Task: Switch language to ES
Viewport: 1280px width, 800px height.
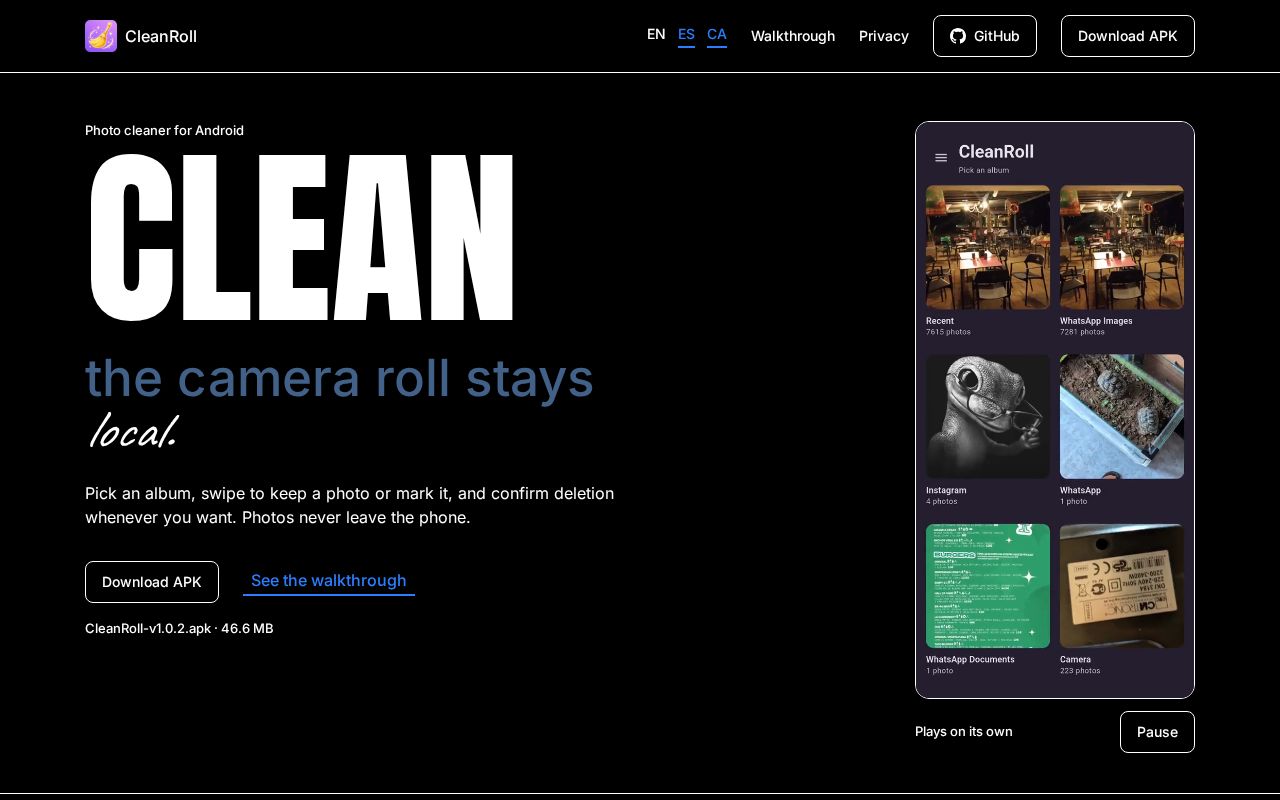Action: coord(686,35)
